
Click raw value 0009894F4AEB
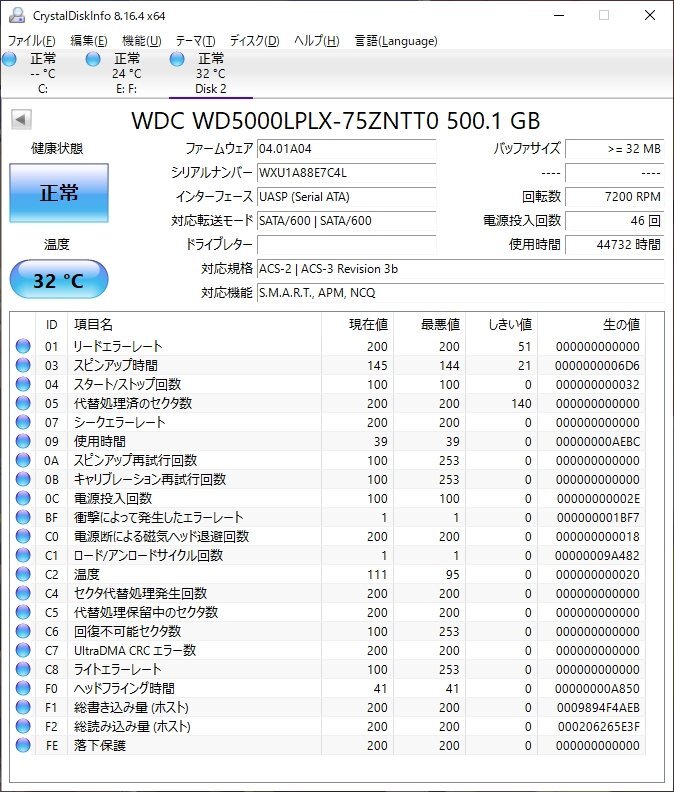pyautogui.click(x=598, y=708)
